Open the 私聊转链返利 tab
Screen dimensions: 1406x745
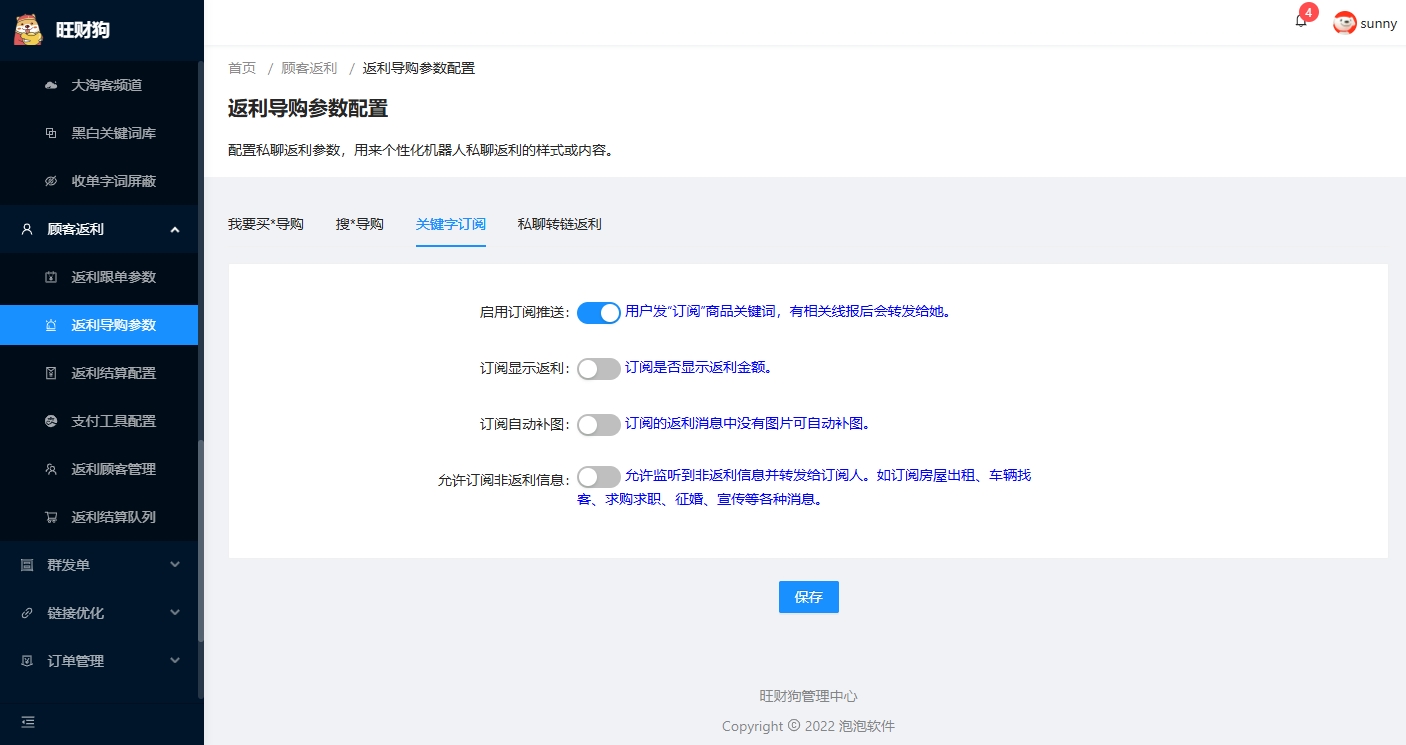point(559,224)
